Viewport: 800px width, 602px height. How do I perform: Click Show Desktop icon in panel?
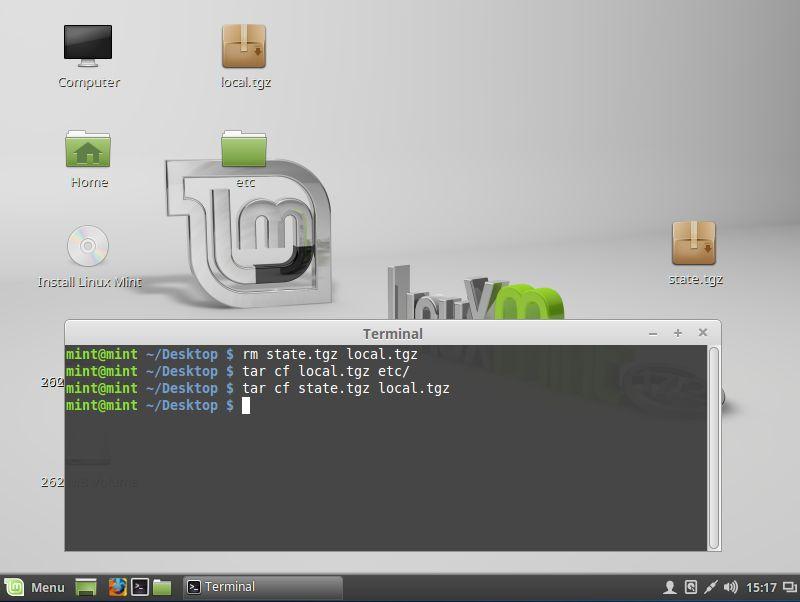click(86, 587)
